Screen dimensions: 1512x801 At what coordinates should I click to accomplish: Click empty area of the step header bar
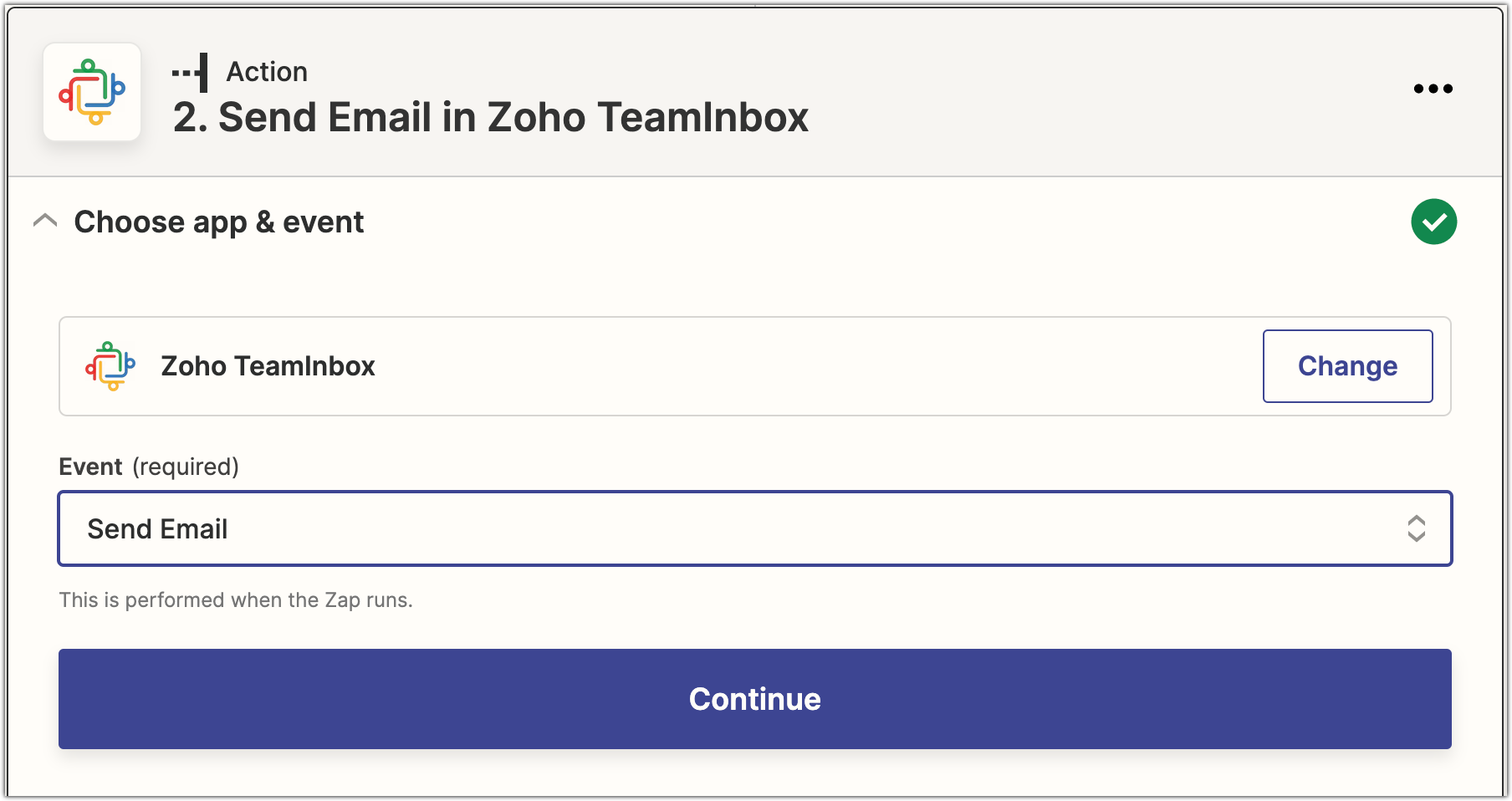coord(1087,92)
